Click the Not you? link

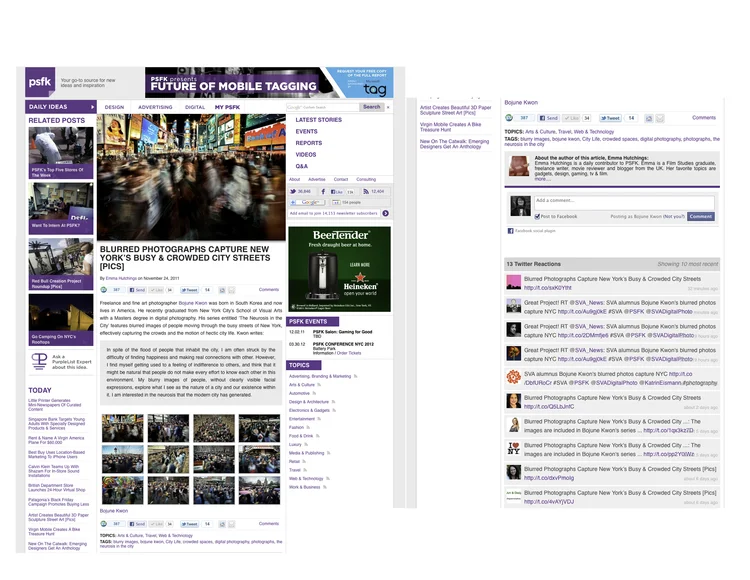click(674, 217)
